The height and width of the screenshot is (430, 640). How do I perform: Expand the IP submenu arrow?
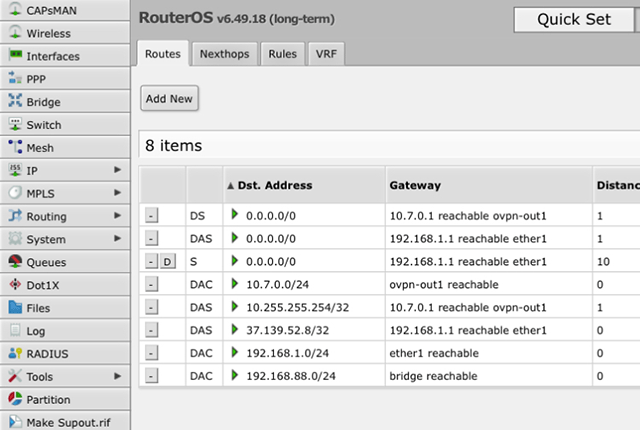coord(118,170)
